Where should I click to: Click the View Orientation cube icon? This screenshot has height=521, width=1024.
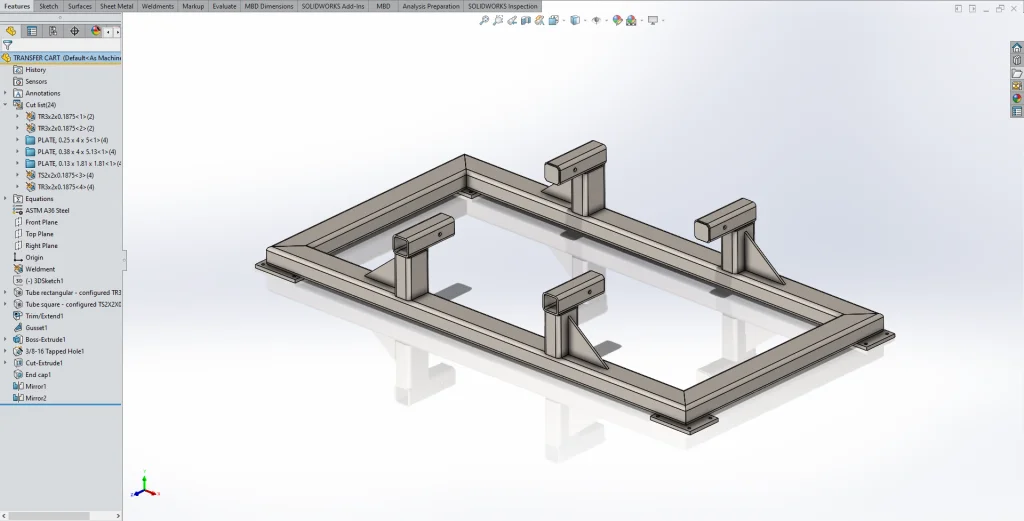[x=554, y=20]
